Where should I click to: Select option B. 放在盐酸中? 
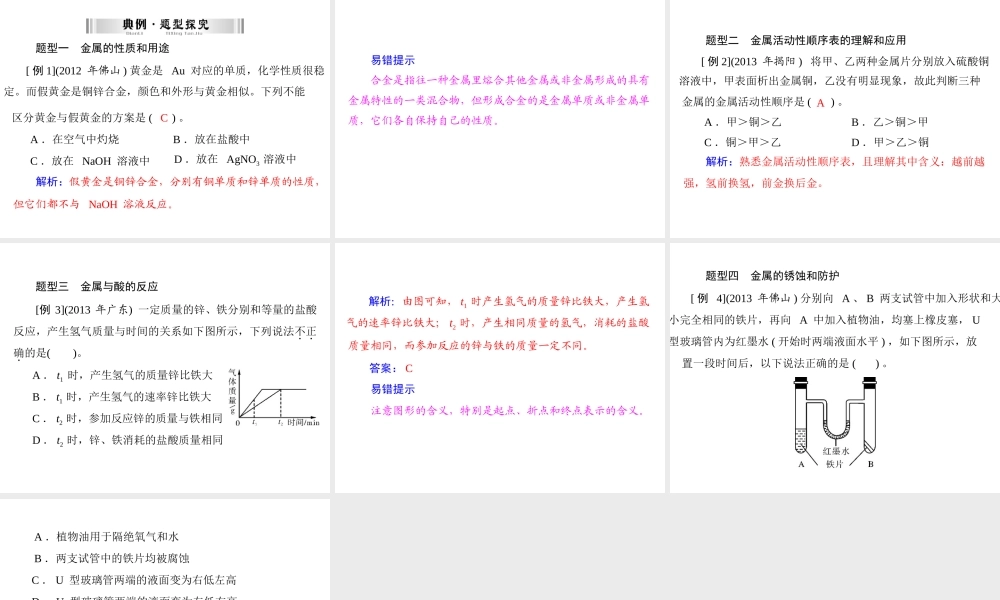[212, 139]
